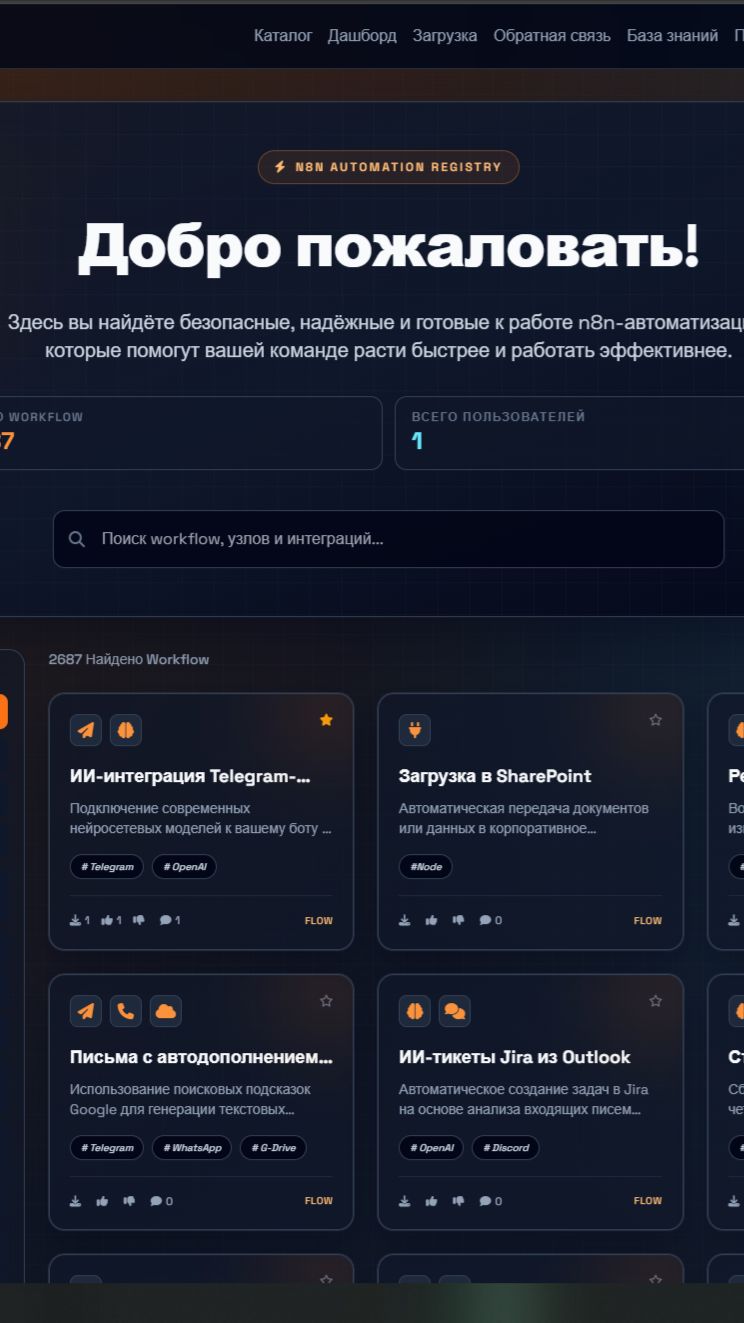Filter by the #WhatsApp tag
The image size is (744, 1323).
point(192,1148)
